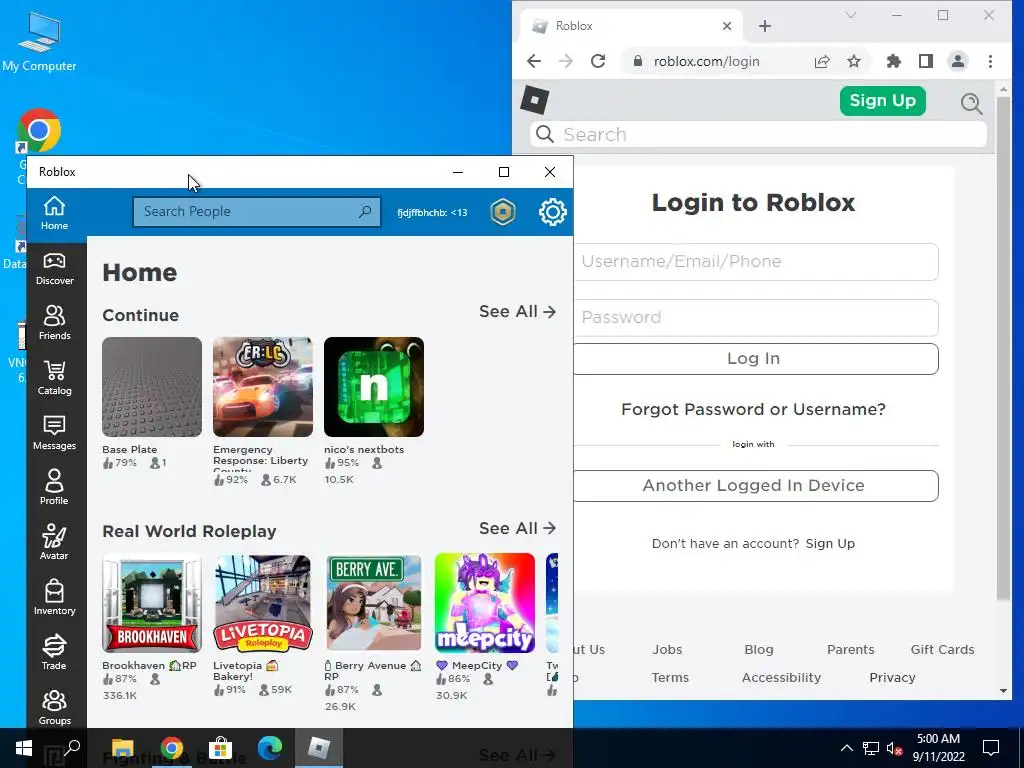Open the My Computer desktop icon
The height and width of the screenshot is (768, 1024).
(x=39, y=40)
